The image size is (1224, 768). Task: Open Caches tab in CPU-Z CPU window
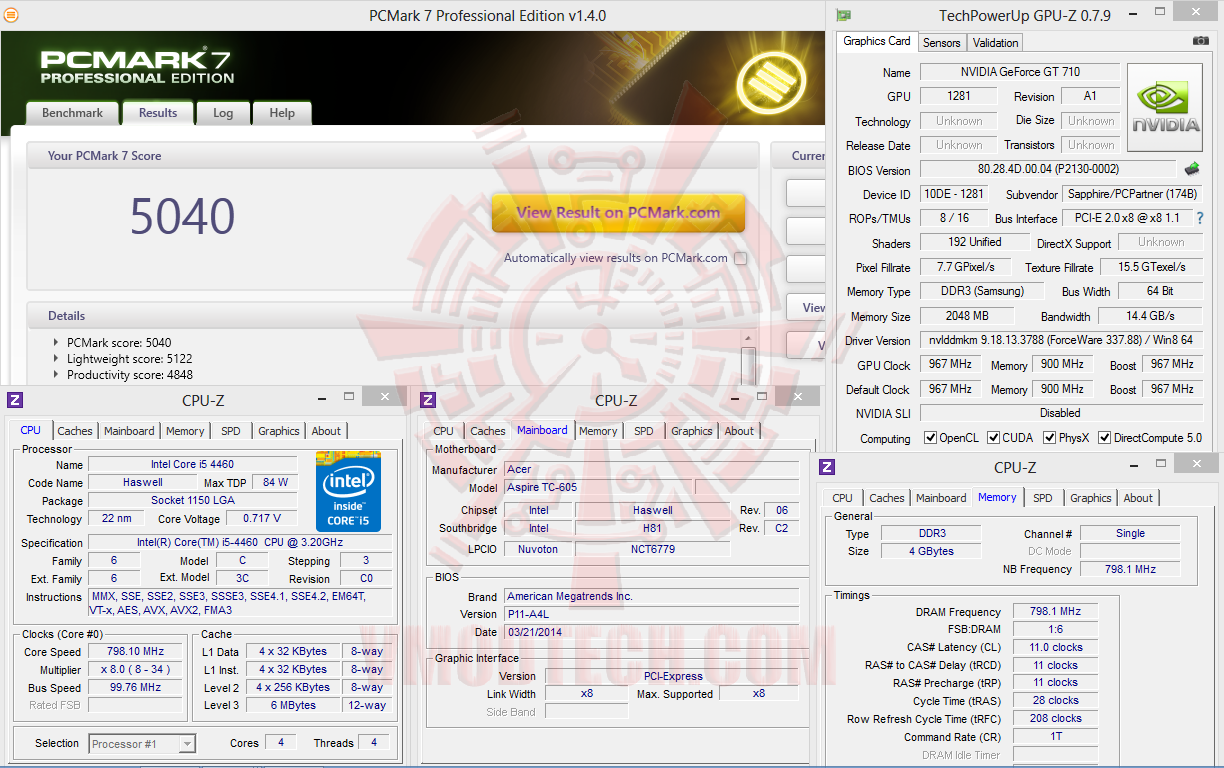(75, 431)
